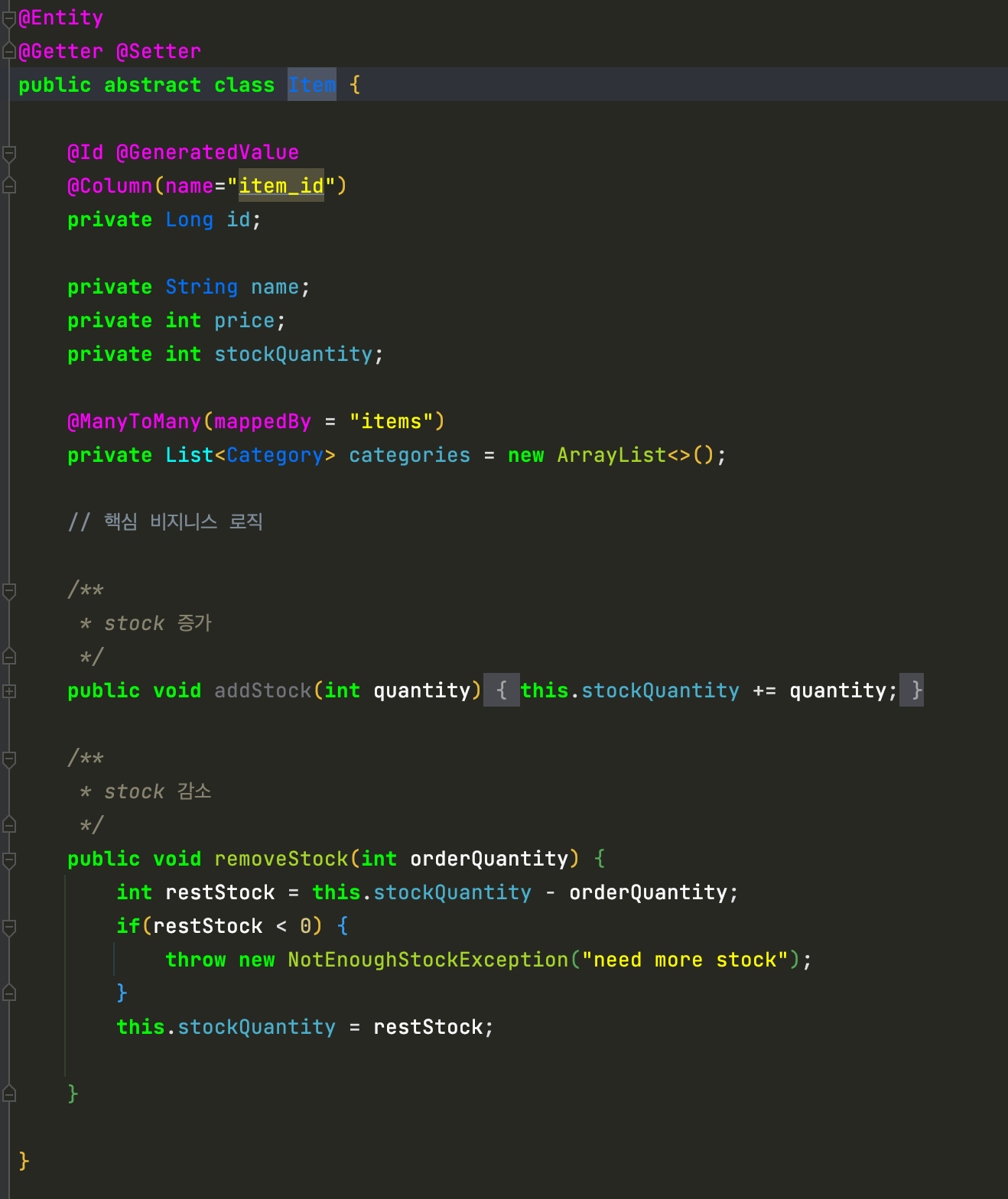
Task: Collapse the 'stock 증가' Javadoc comment start marker
Action: pos(9,590)
